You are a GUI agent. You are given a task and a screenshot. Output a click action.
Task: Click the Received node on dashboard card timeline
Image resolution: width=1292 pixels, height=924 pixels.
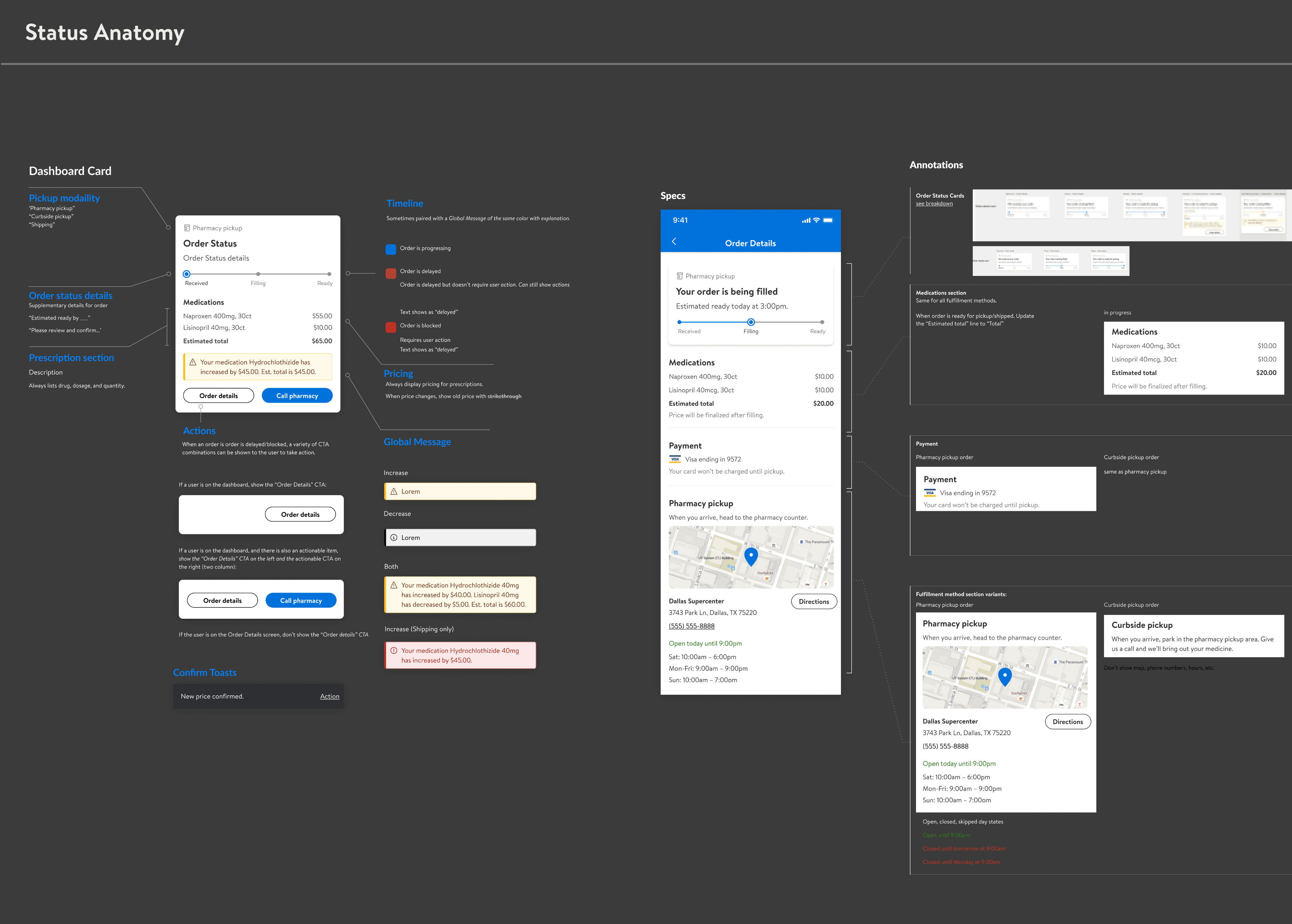click(187, 274)
